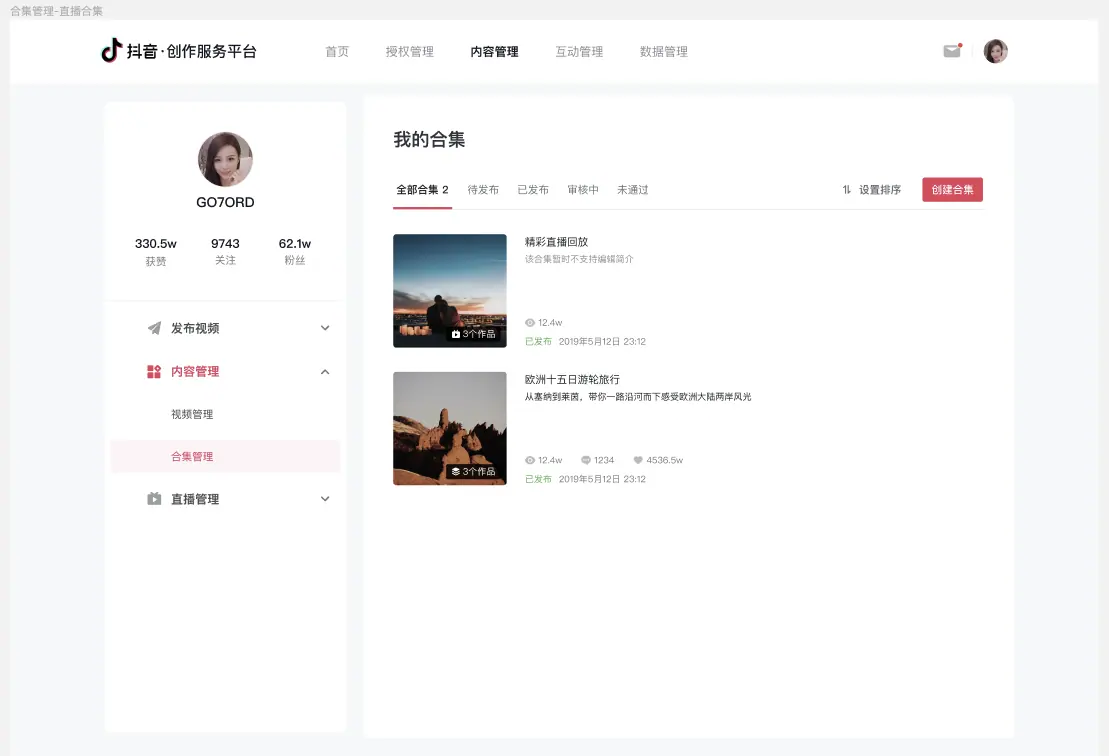Viewport: 1109px width, 756px height.
Task: Click the 9743 关注 stat
Action: [x=225, y=252]
